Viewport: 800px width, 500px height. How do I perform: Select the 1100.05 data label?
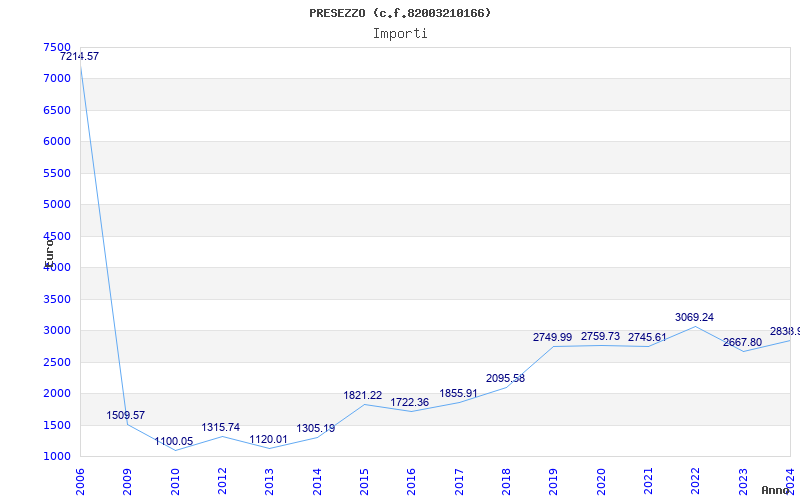pos(174,441)
